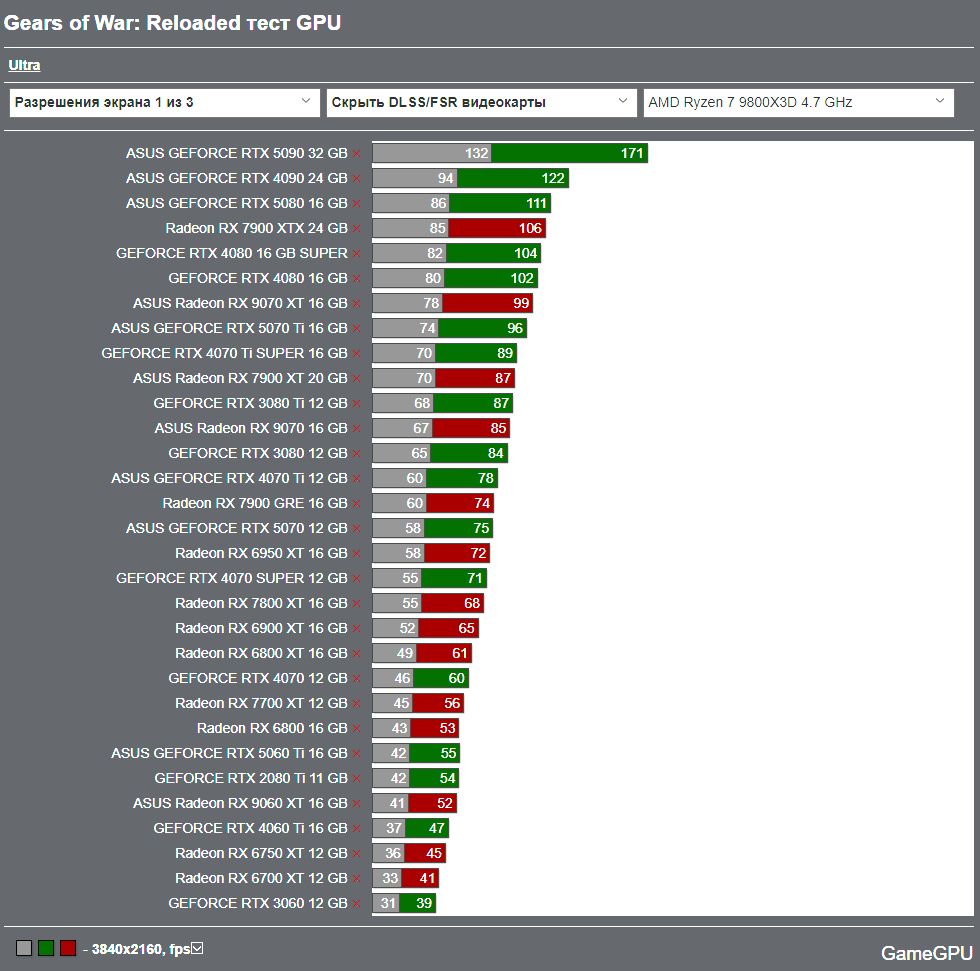980x971 pixels.
Task: Remove ASUS GEFORCE RTX 4070 Ti 12 GB
Action: pyautogui.click(x=356, y=479)
